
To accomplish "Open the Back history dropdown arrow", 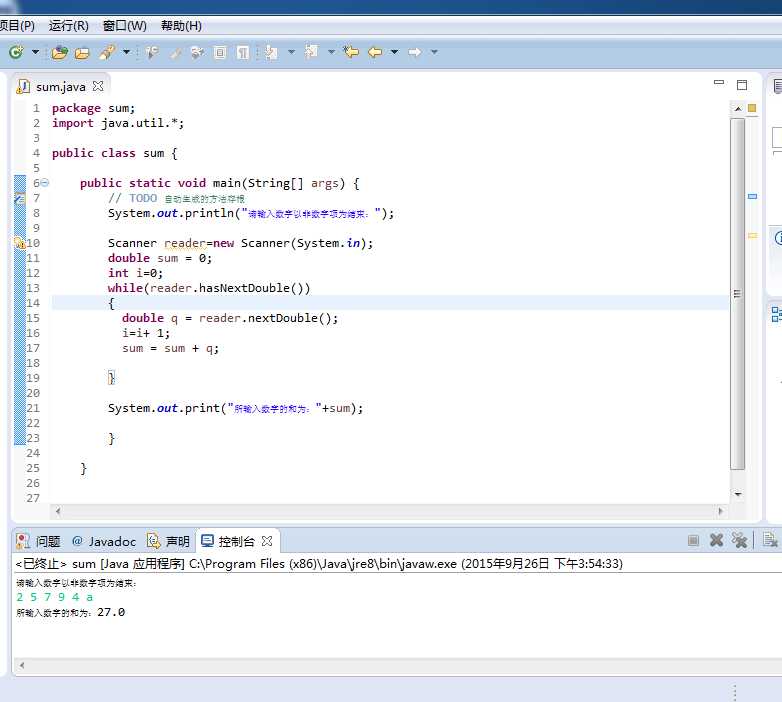I will (394, 52).
